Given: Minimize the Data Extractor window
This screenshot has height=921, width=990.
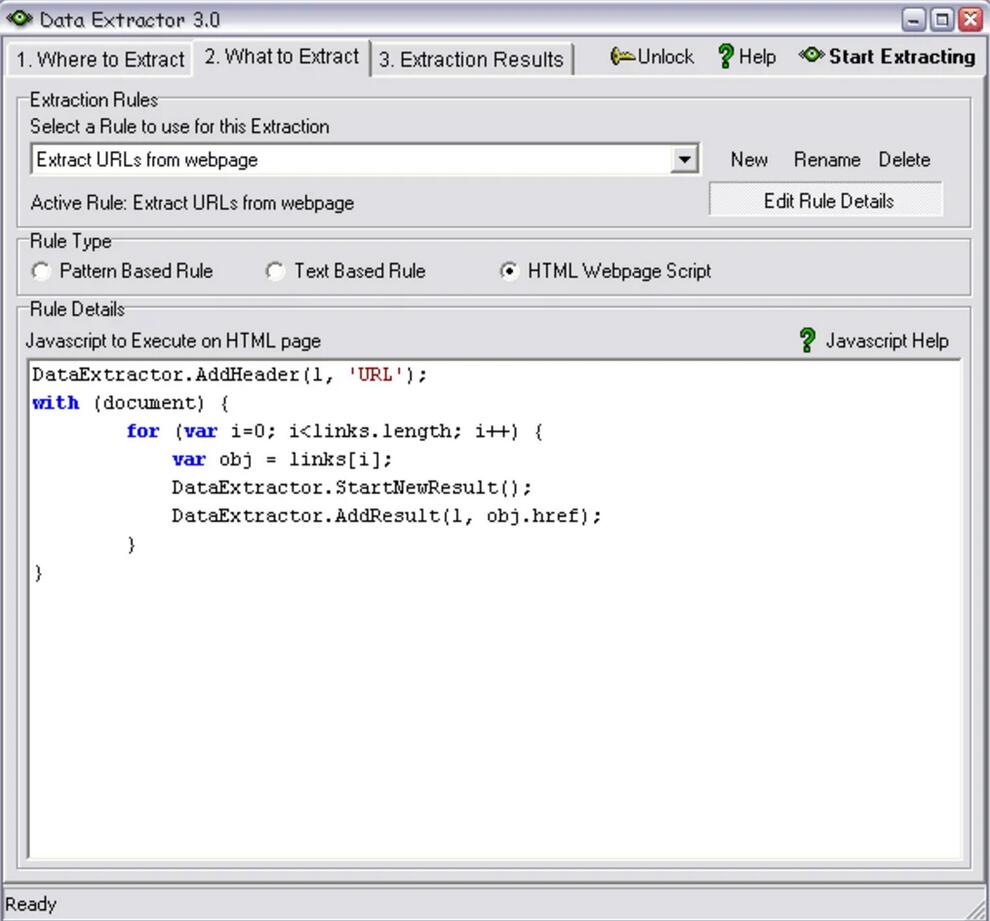Looking at the screenshot, I should 913,20.
